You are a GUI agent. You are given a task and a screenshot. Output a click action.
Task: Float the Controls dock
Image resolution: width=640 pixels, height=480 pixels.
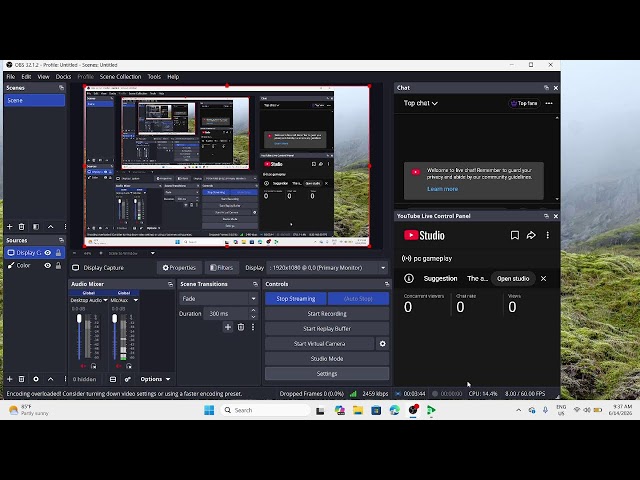(387, 284)
